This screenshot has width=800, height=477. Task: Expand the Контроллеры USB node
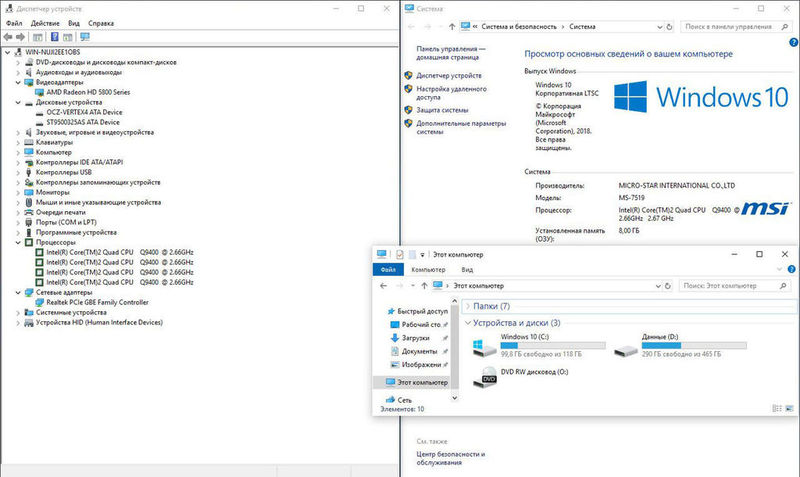(18, 172)
